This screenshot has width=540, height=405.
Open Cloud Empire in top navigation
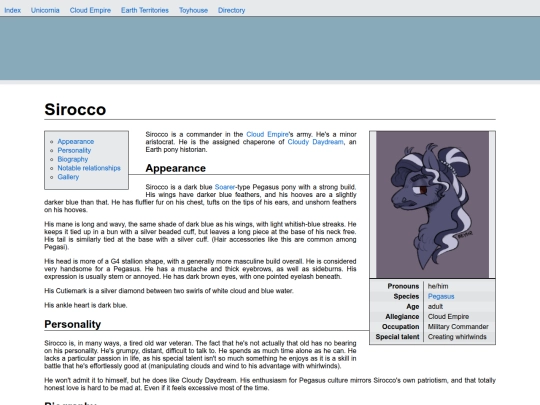click(90, 10)
